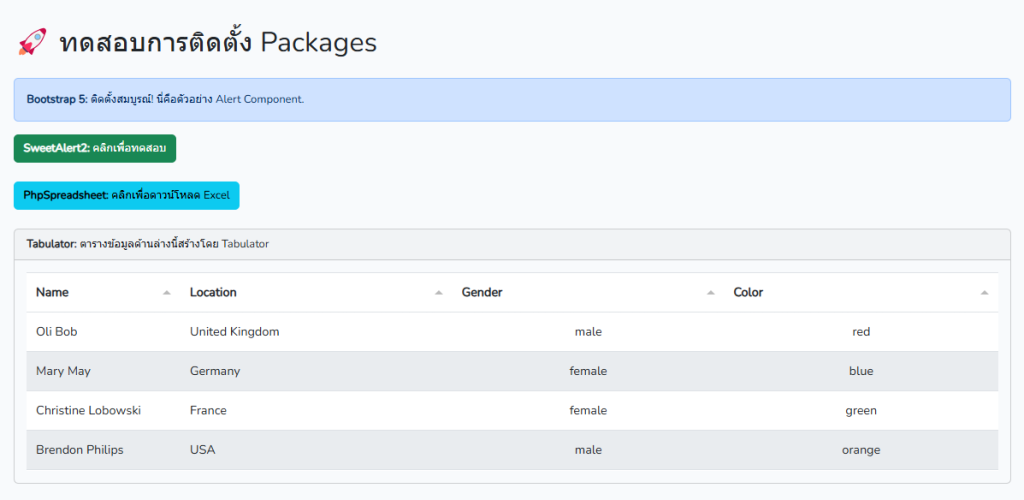Select the Germany location cell

(x=215, y=371)
